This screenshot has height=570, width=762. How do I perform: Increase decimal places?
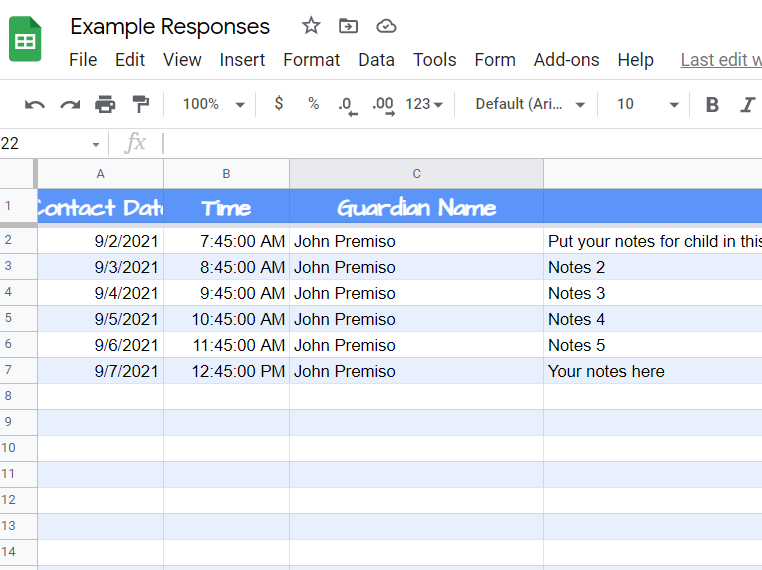tap(383, 105)
